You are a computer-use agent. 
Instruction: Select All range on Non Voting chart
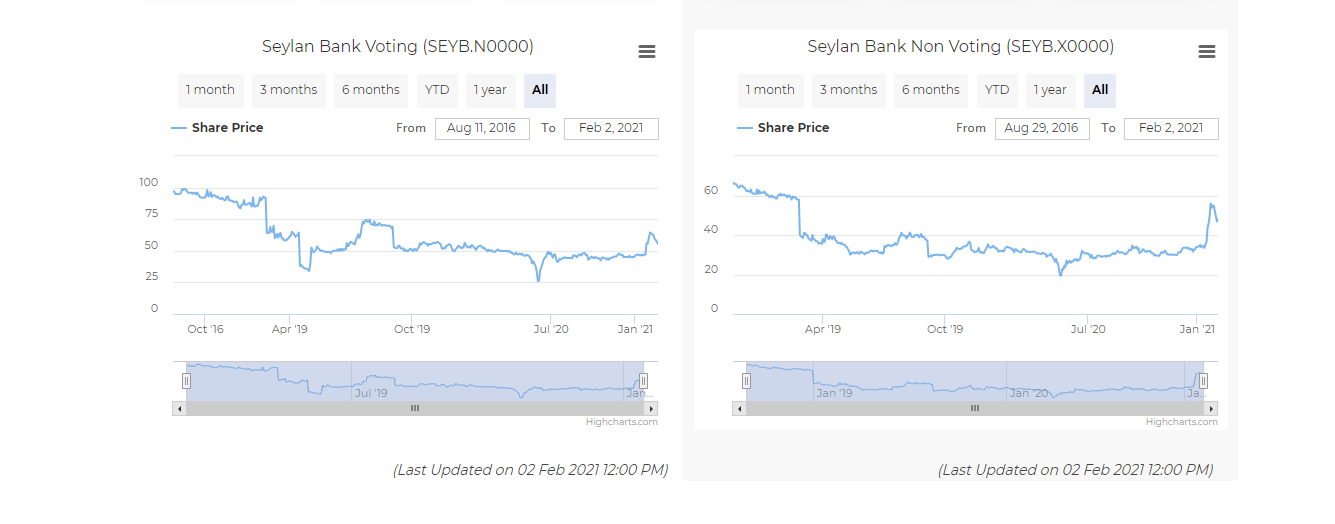point(1100,90)
